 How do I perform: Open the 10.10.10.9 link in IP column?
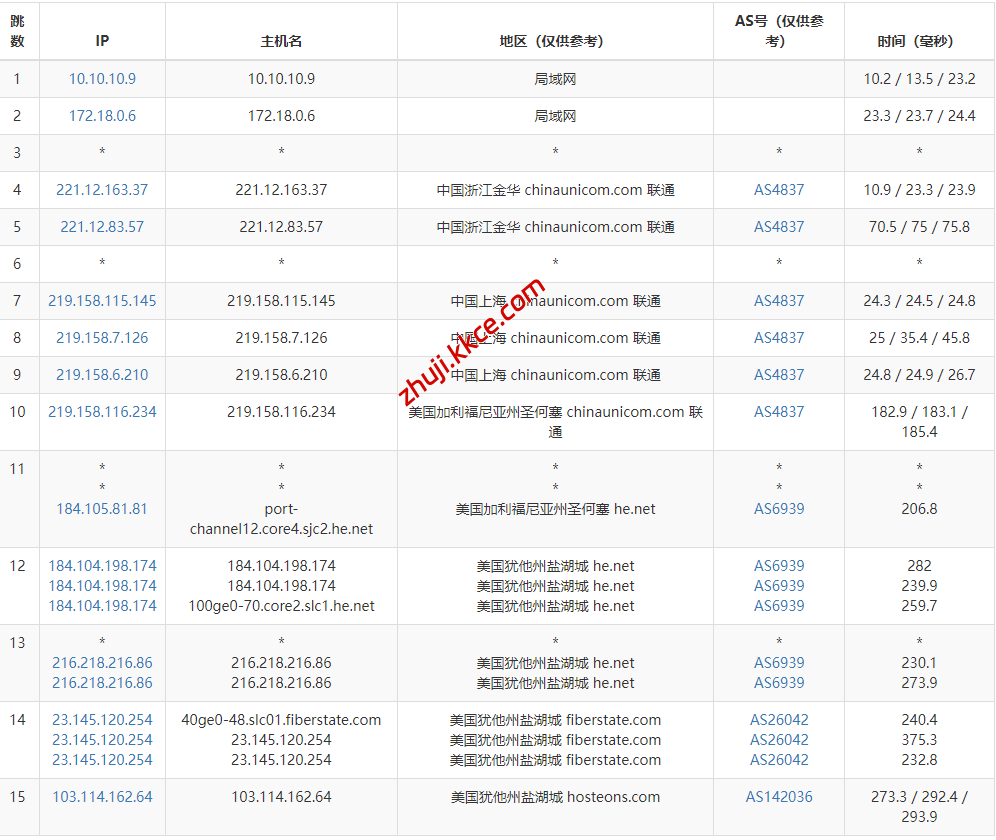click(x=102, y=79)
